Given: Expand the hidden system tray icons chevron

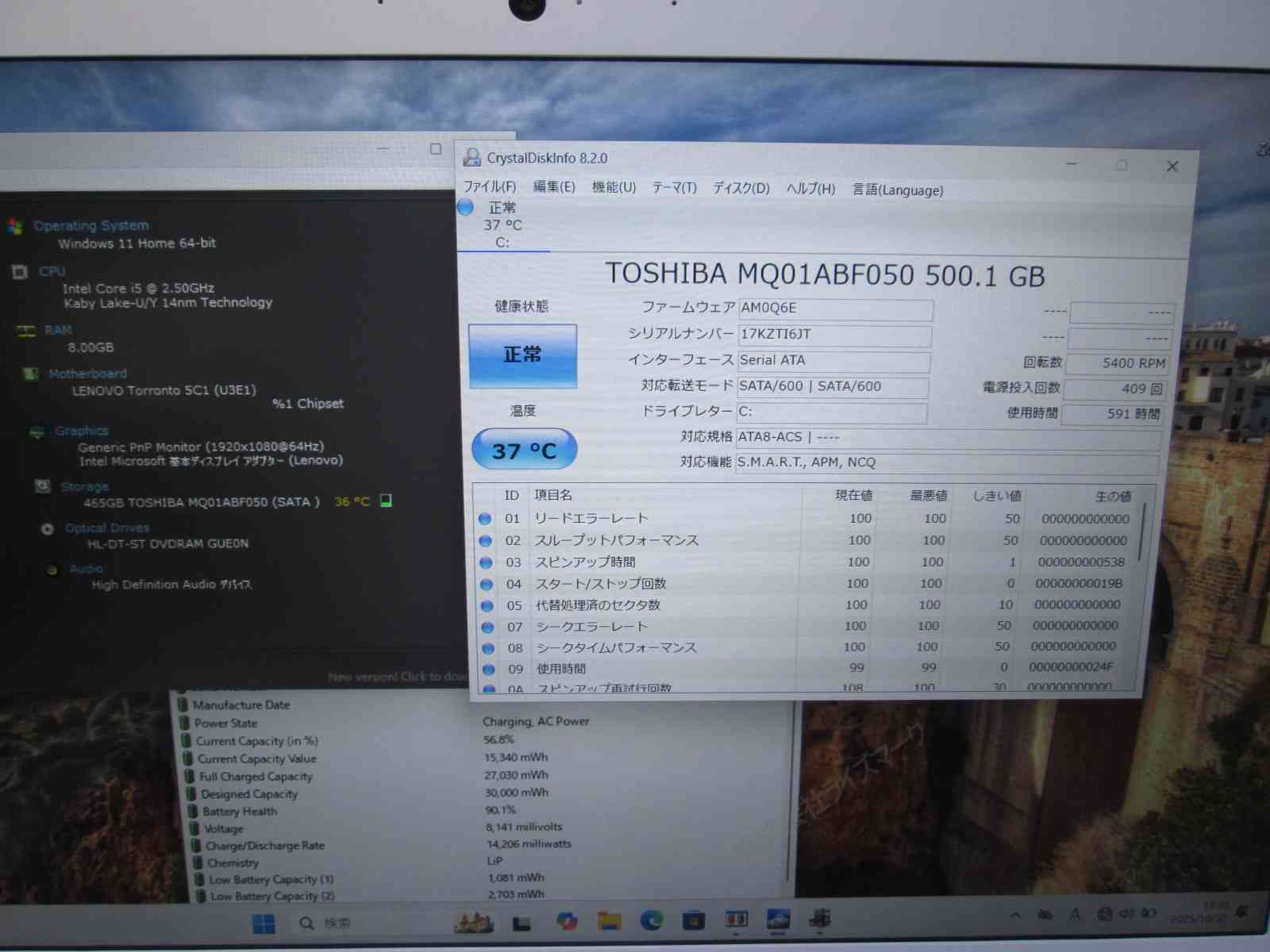Looking at the screenshot, I should coord(1015,916).
